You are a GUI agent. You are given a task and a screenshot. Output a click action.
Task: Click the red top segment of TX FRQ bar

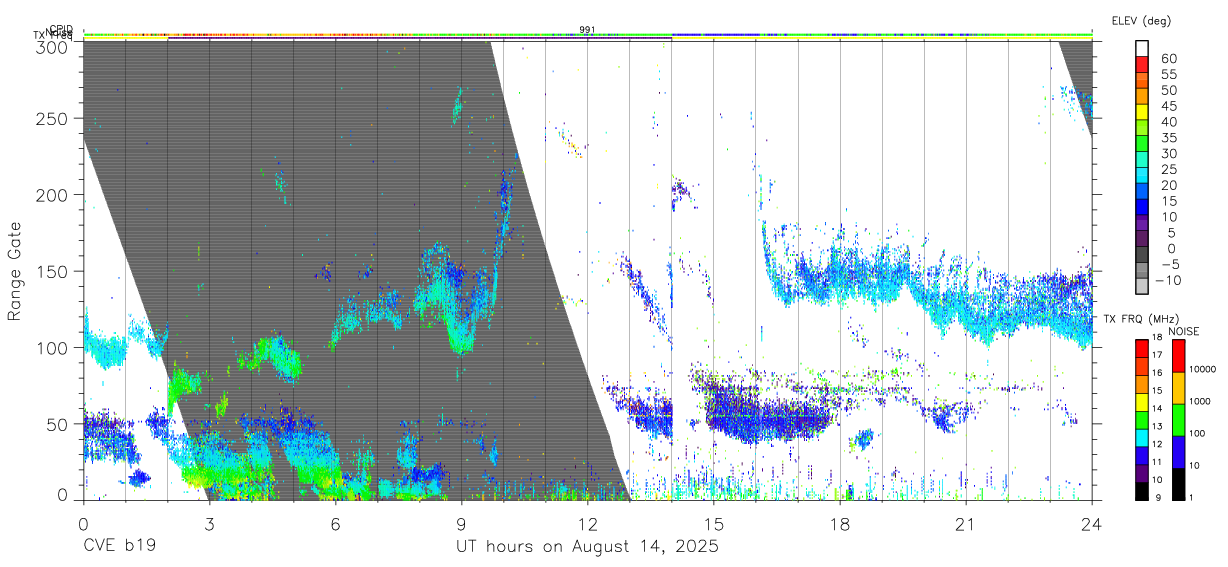click(1142, 348)
